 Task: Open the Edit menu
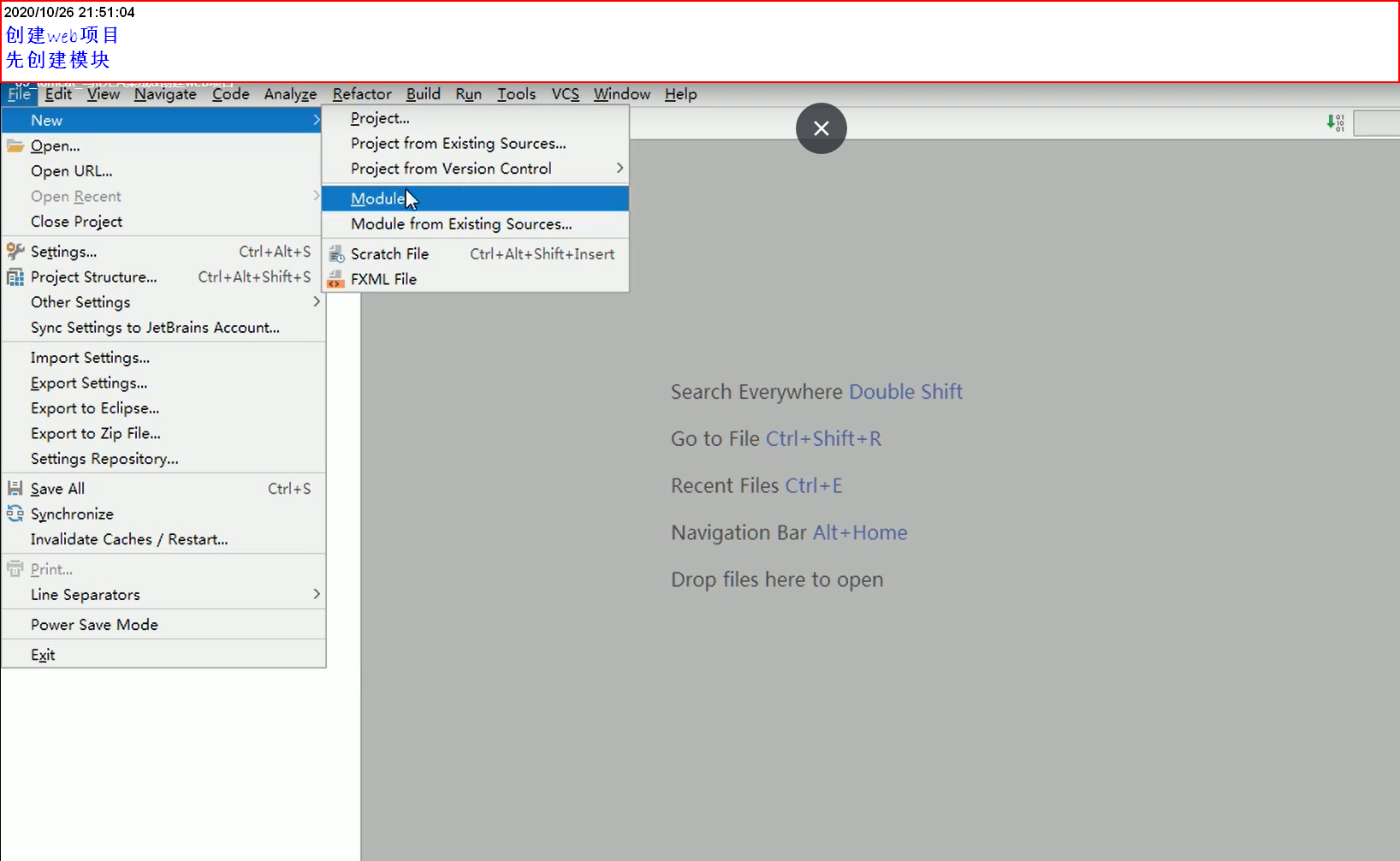coord(58,94)
